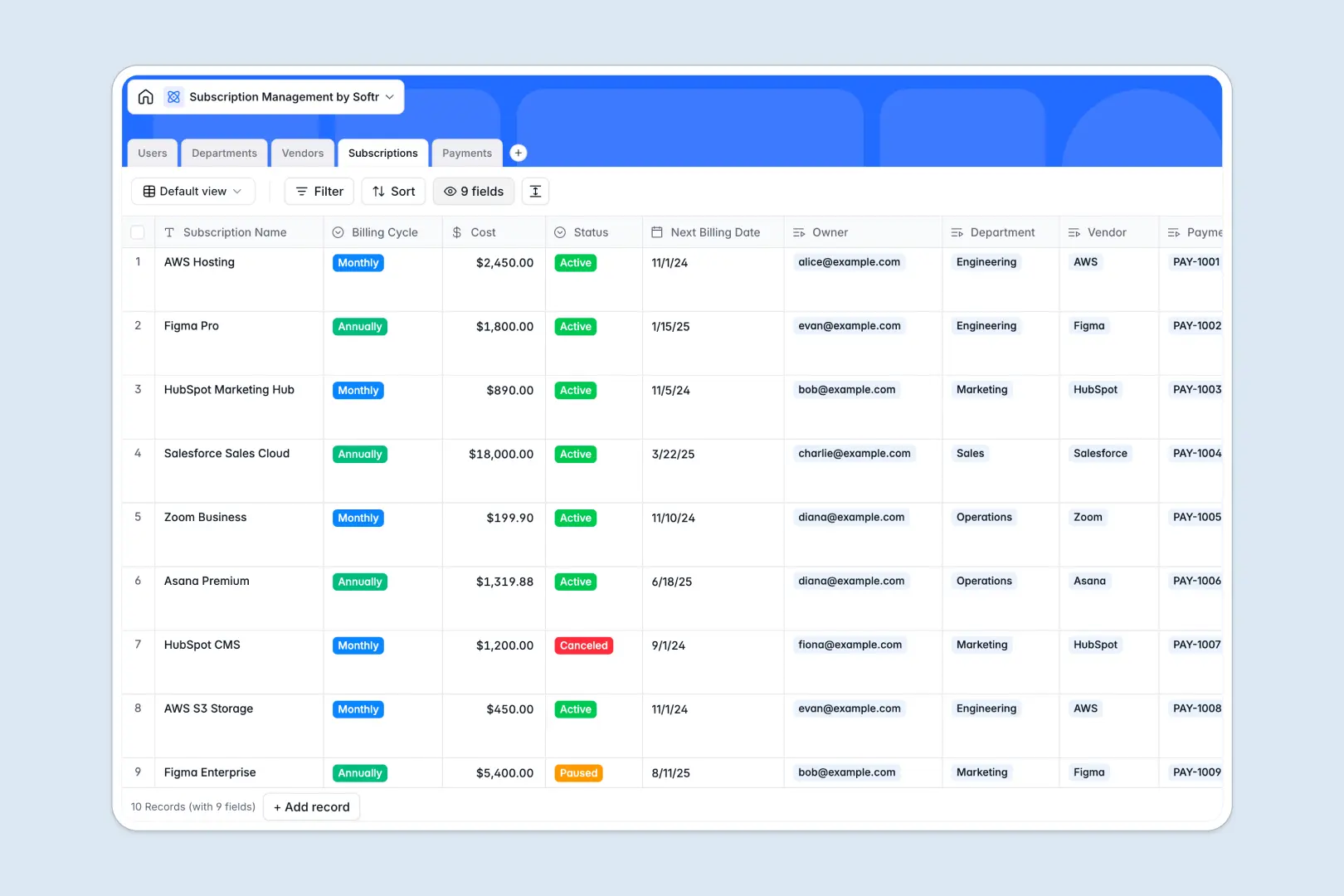
Task: Click the Canceled status badge on HubSpot CMS
Action: [x=583, y=645]
